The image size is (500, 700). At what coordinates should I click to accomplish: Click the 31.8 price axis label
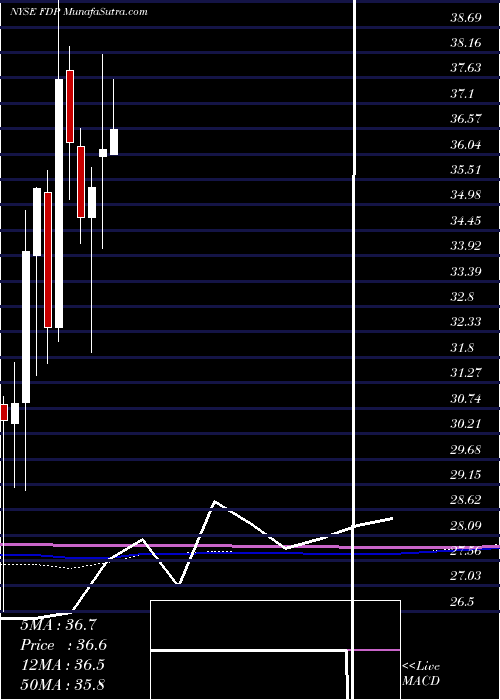tap(462, 347)
